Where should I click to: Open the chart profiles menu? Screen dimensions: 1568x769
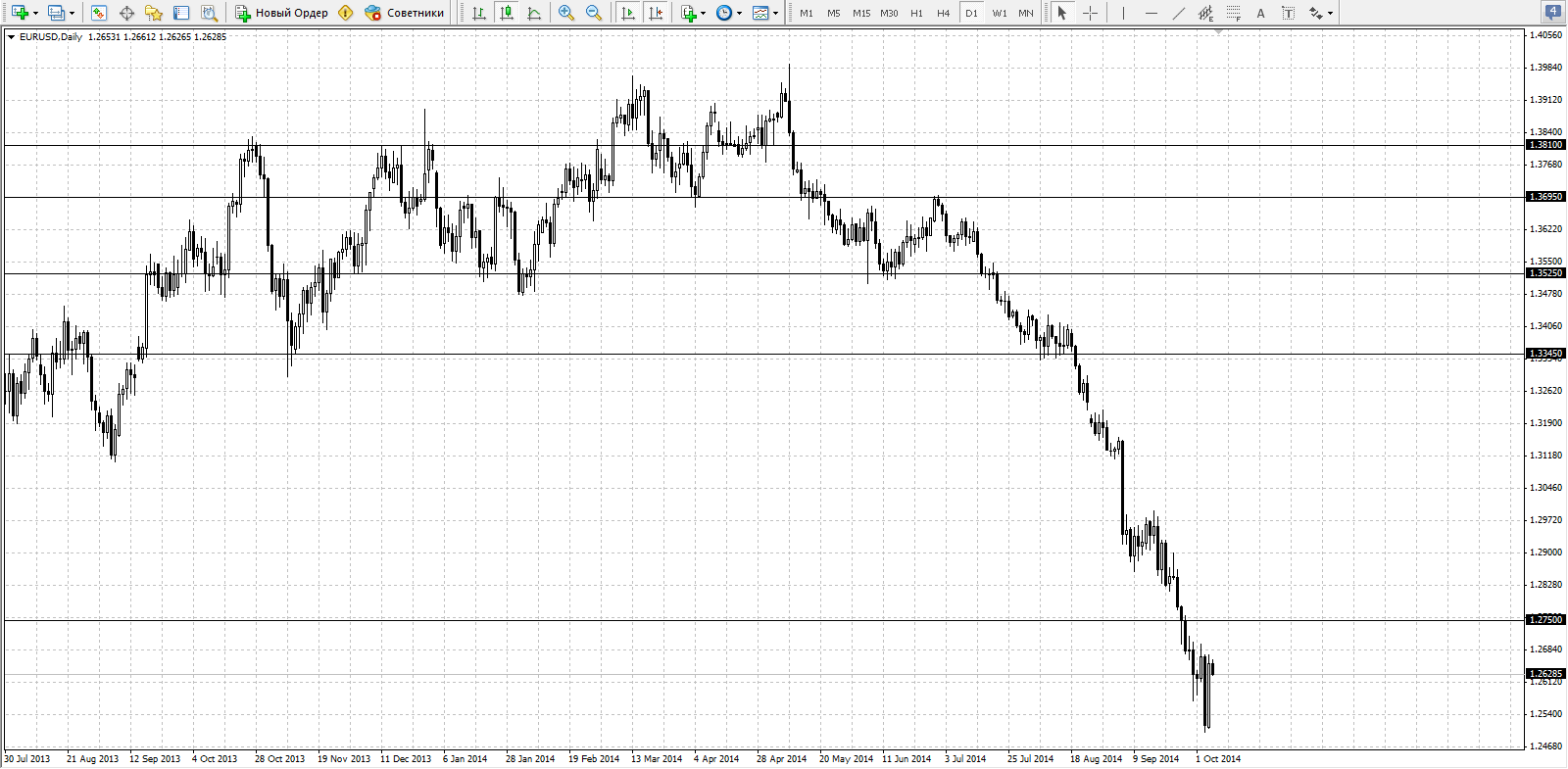click(x=57, y=13)
